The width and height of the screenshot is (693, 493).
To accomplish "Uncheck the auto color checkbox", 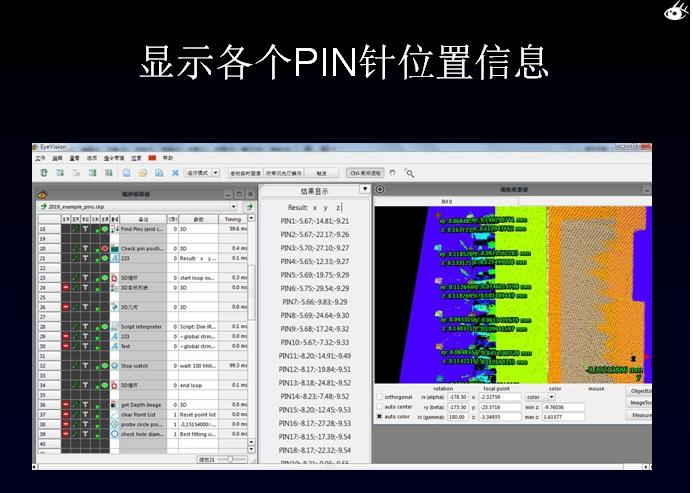I will point(379,416).
